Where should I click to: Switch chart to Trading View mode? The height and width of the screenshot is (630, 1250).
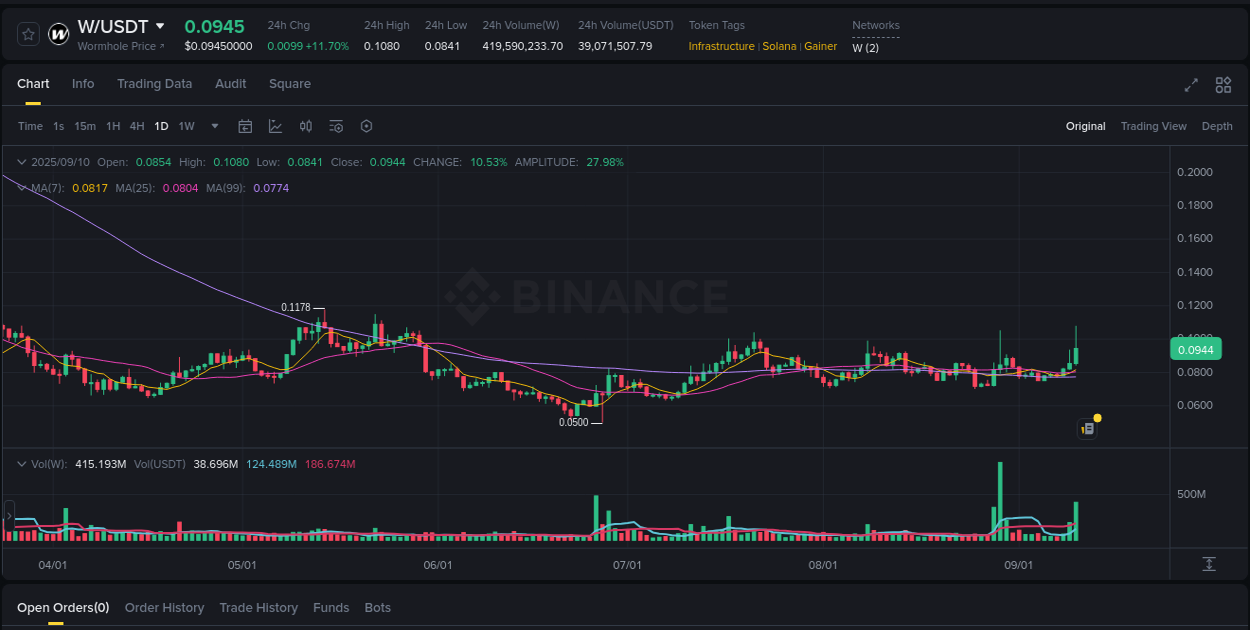coord(1153,126)
